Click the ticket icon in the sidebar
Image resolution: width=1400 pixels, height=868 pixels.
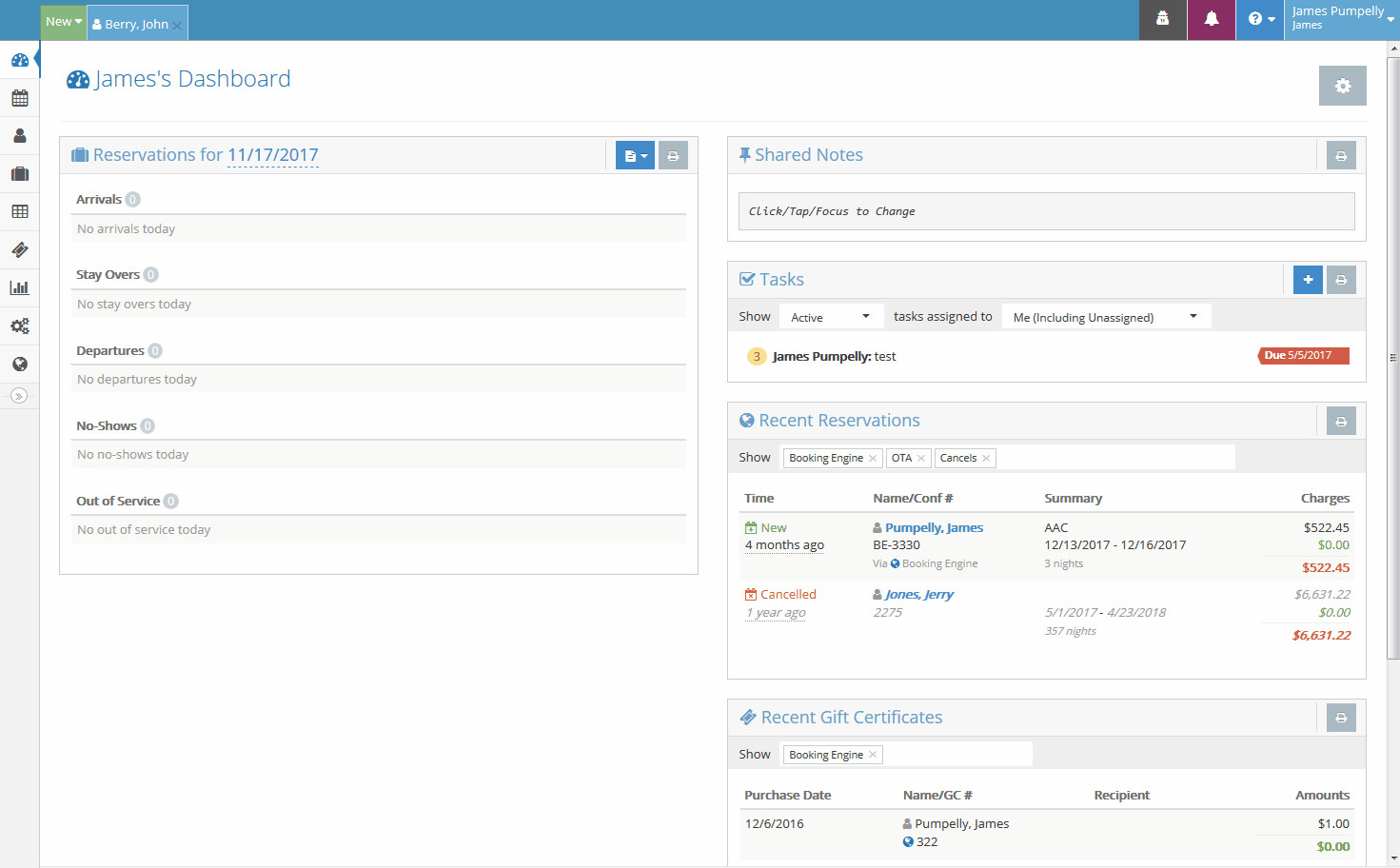[19, 250]
